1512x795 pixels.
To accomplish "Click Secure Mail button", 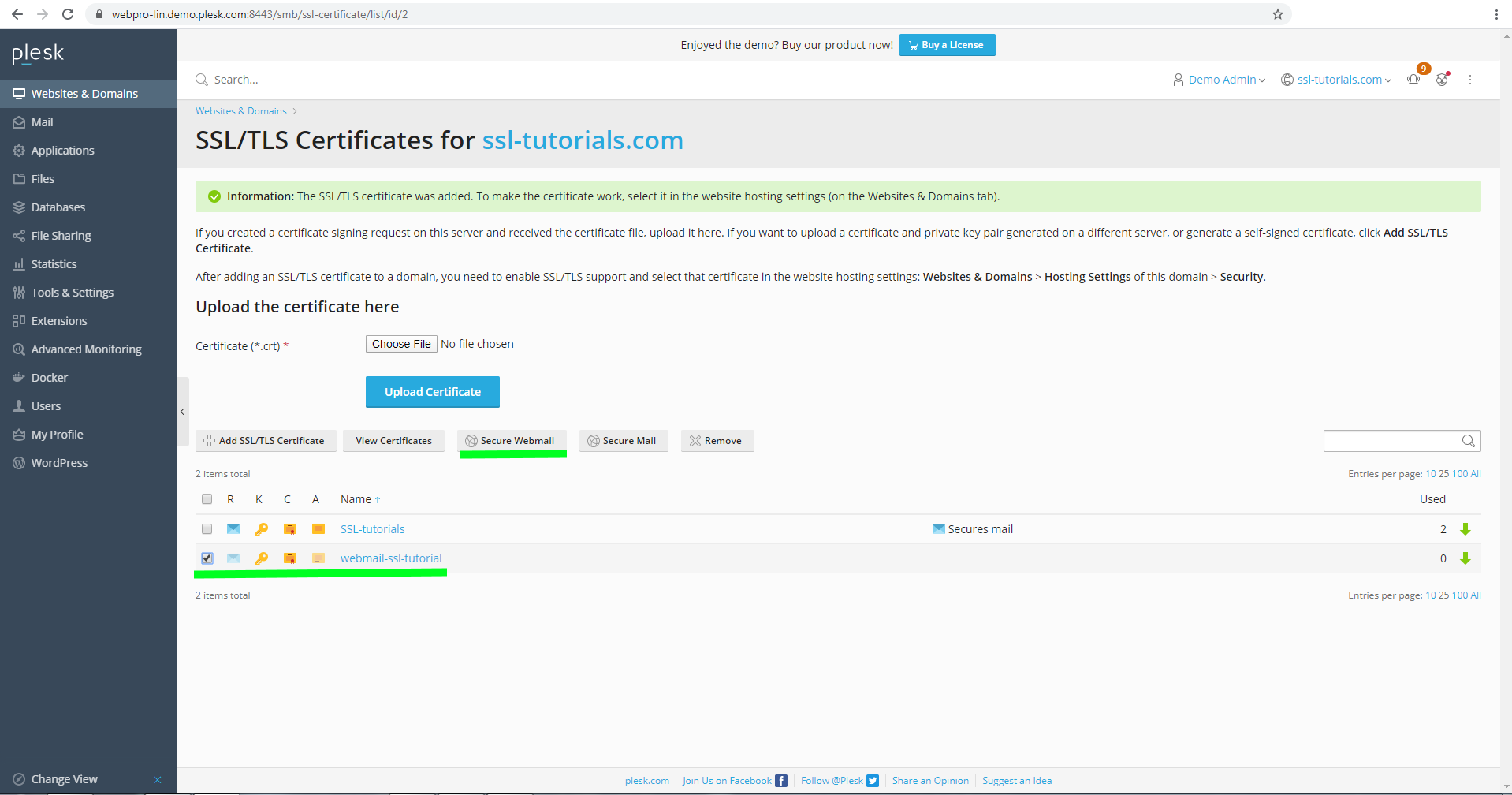I will tap(623, 441).
